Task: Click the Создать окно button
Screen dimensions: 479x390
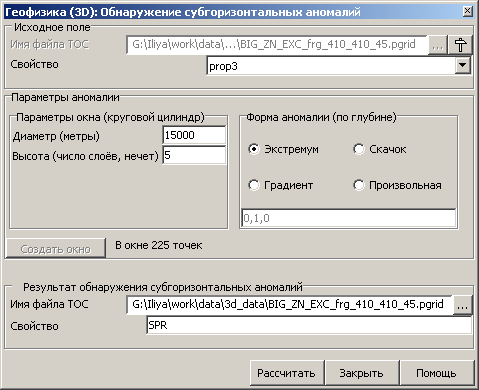Action: [56, 249]
